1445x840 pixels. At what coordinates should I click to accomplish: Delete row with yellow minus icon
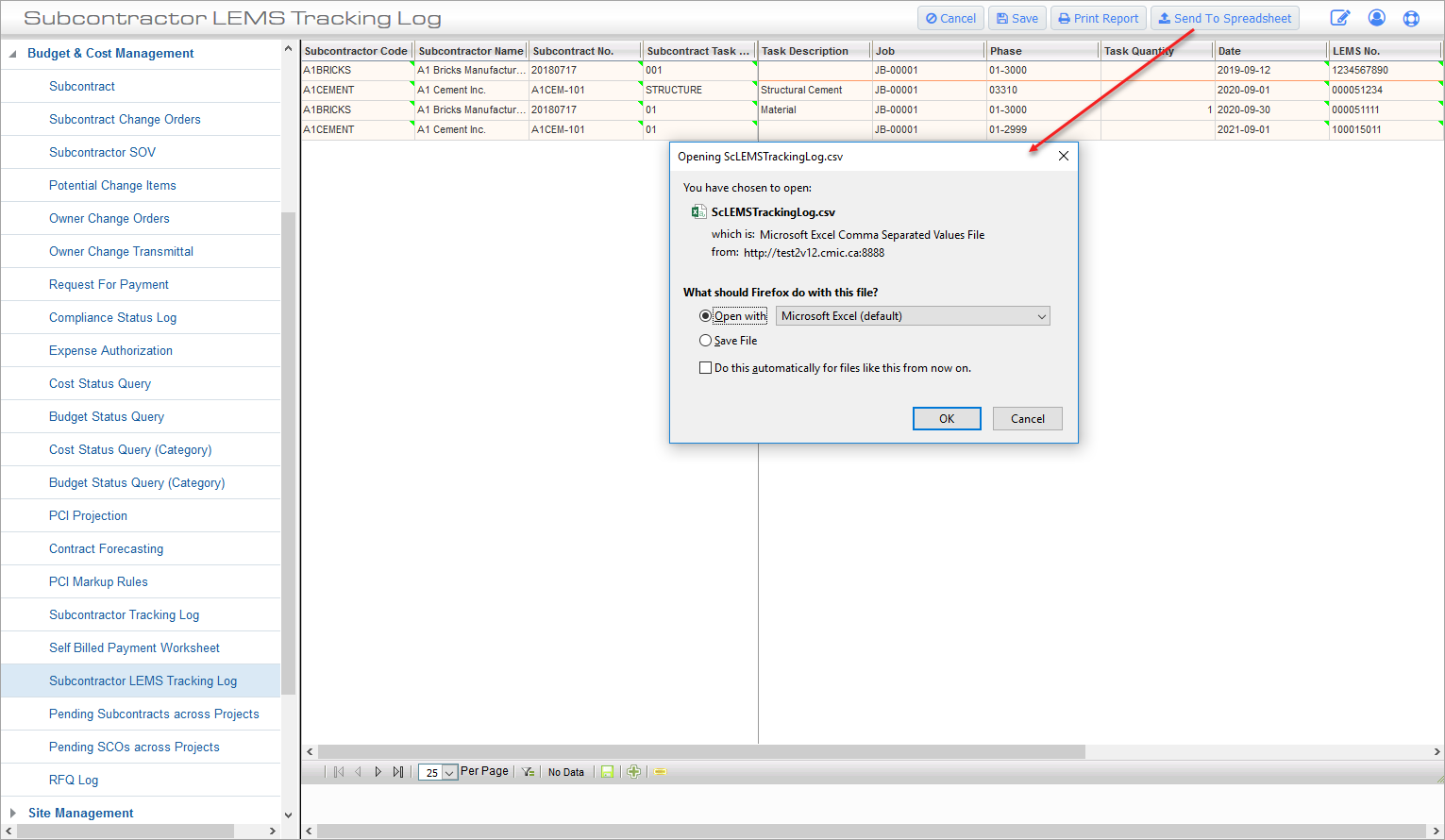coord(660,772)
